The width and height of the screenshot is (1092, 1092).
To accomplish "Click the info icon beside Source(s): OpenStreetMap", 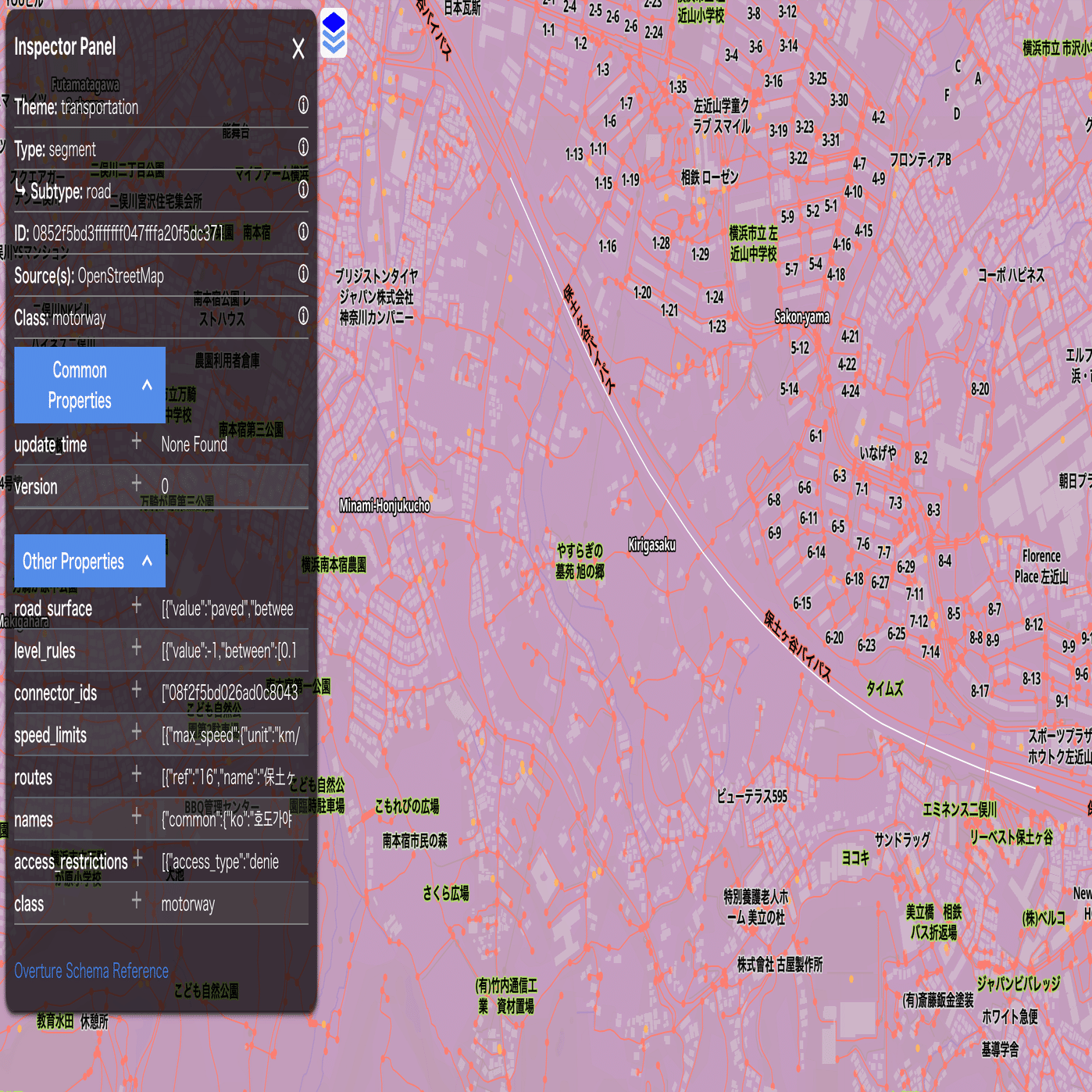I will tap(303, 274).
